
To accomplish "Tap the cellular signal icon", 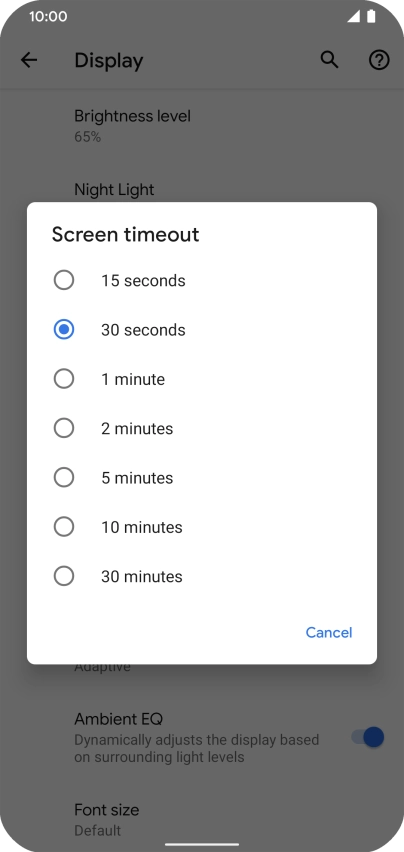I will point(354,16).
